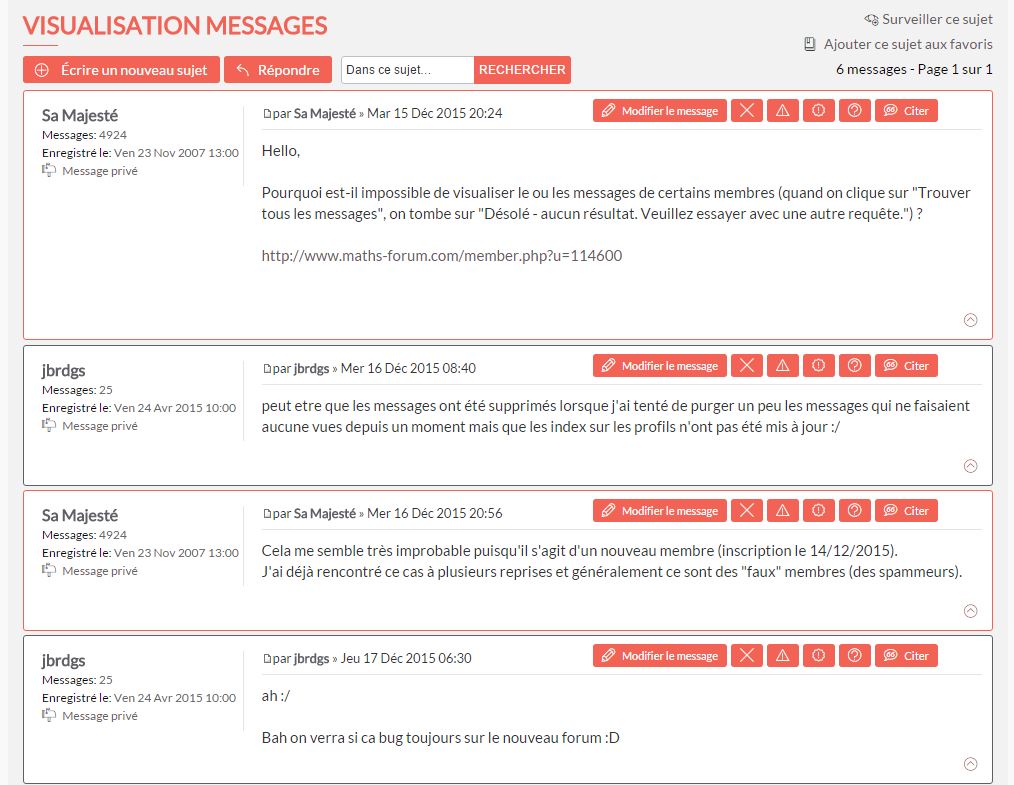1014x785 pixels.
Task: Send Message privé to jbrdgs in second post
Action: click(99, 426)
